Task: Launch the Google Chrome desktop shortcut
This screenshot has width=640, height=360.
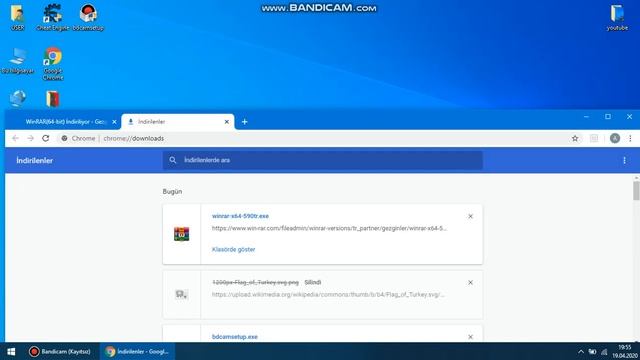Action: coord(53,63)
